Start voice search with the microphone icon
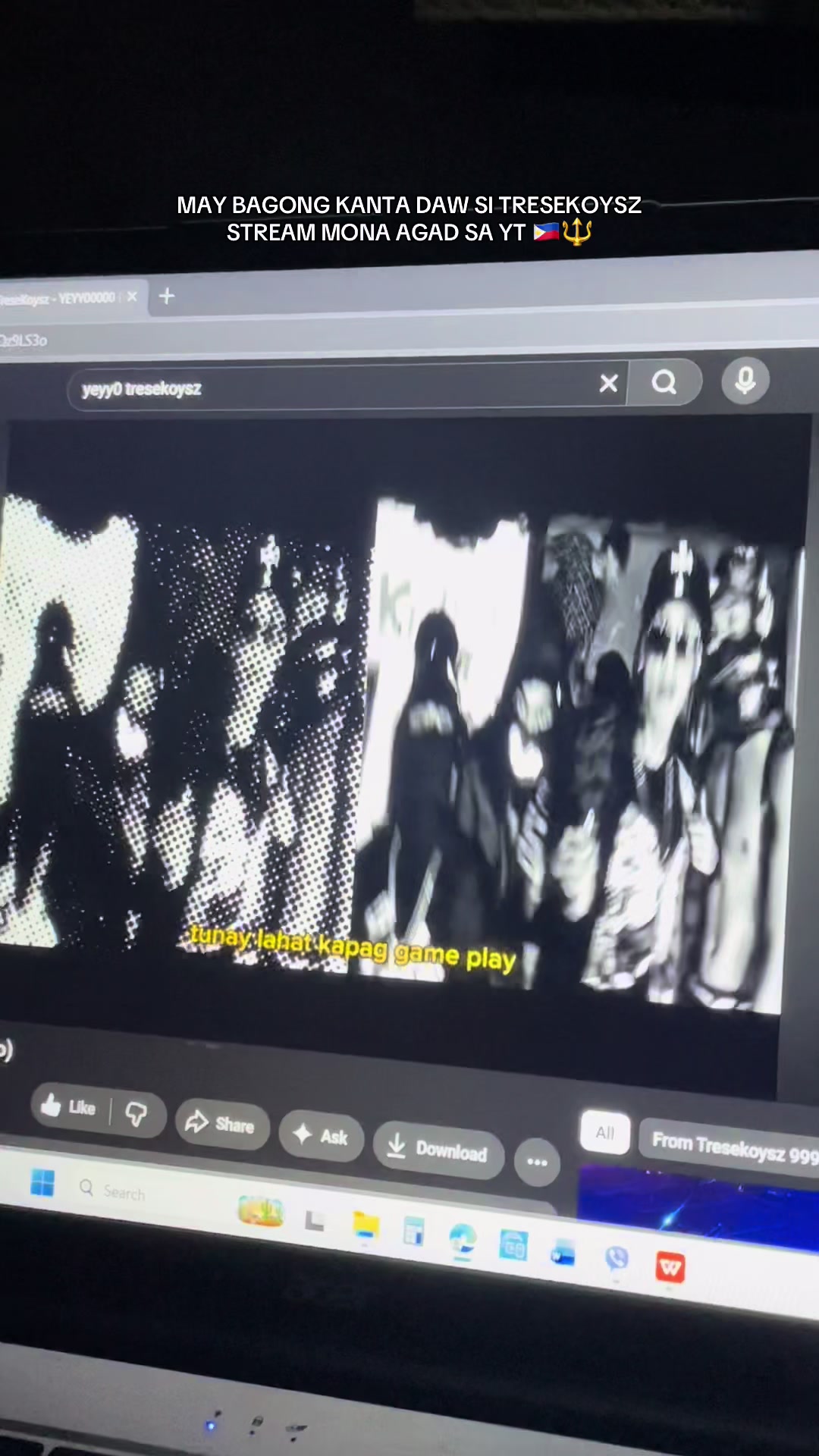This screenshot has height=1456, width=819. 745,381
